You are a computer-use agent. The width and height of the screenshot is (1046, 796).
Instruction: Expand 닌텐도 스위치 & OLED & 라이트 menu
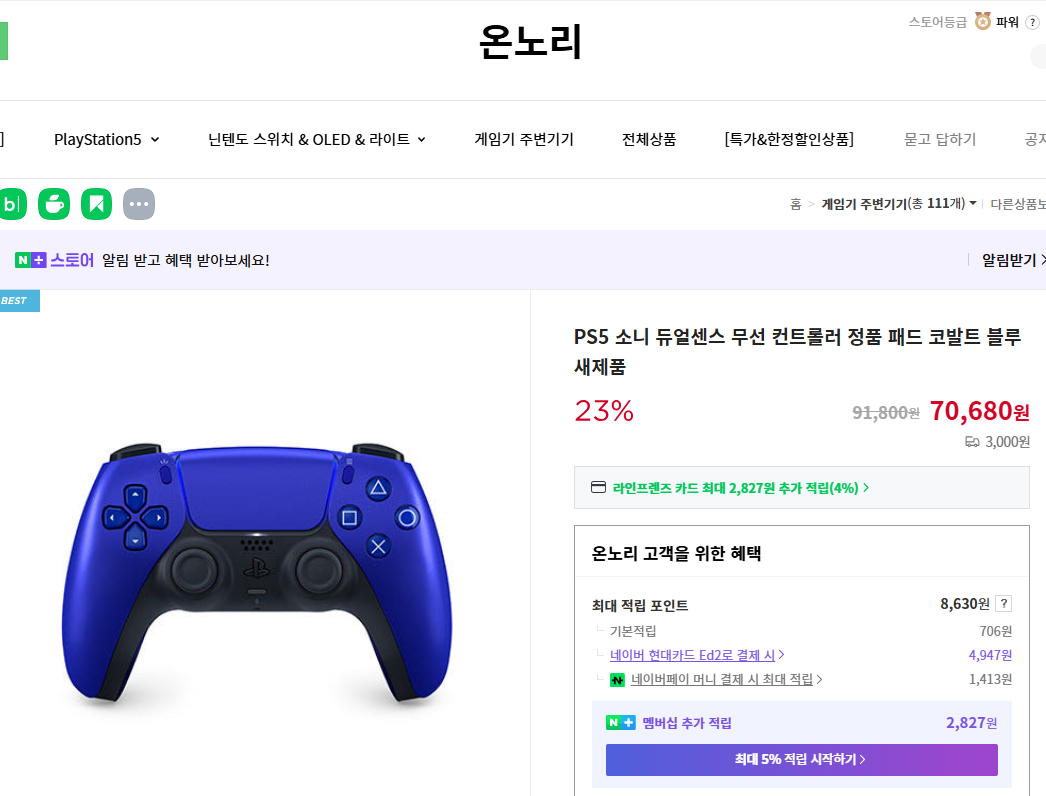pyautogui.click(x=317, y=140)
